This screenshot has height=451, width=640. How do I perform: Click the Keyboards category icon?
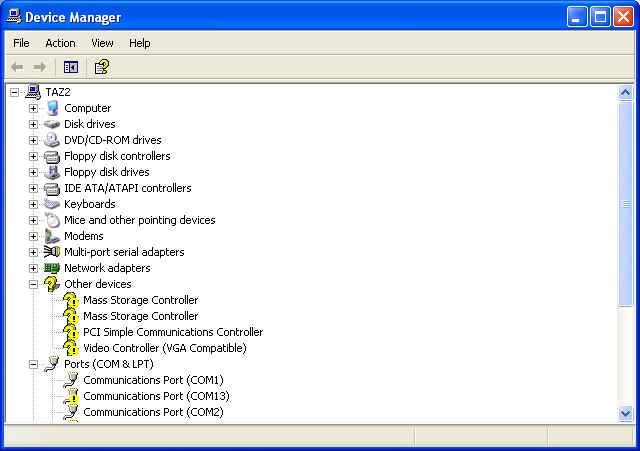click(52, 204)
